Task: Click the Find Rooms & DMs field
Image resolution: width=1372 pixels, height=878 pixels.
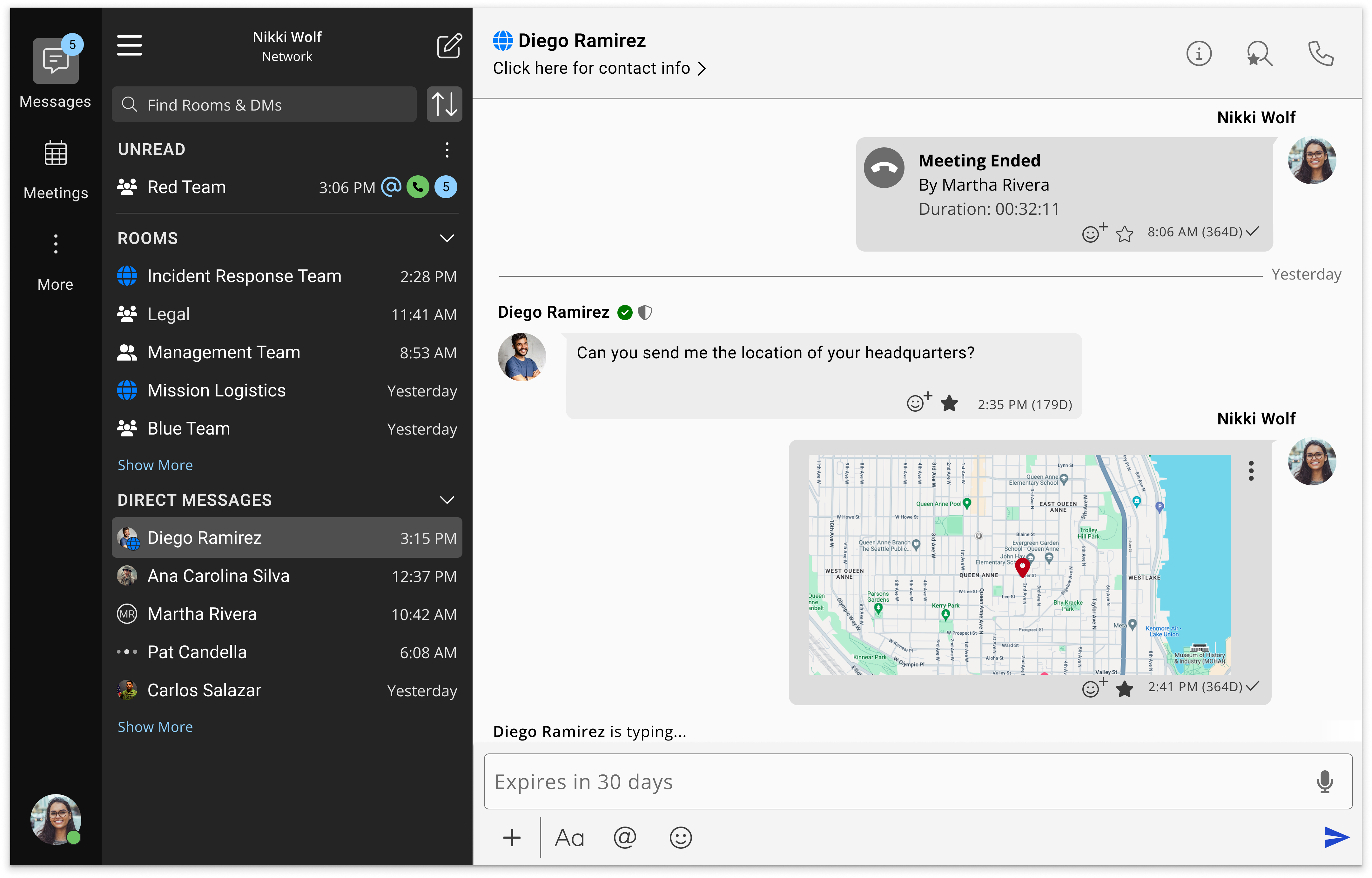Action: 265,105
